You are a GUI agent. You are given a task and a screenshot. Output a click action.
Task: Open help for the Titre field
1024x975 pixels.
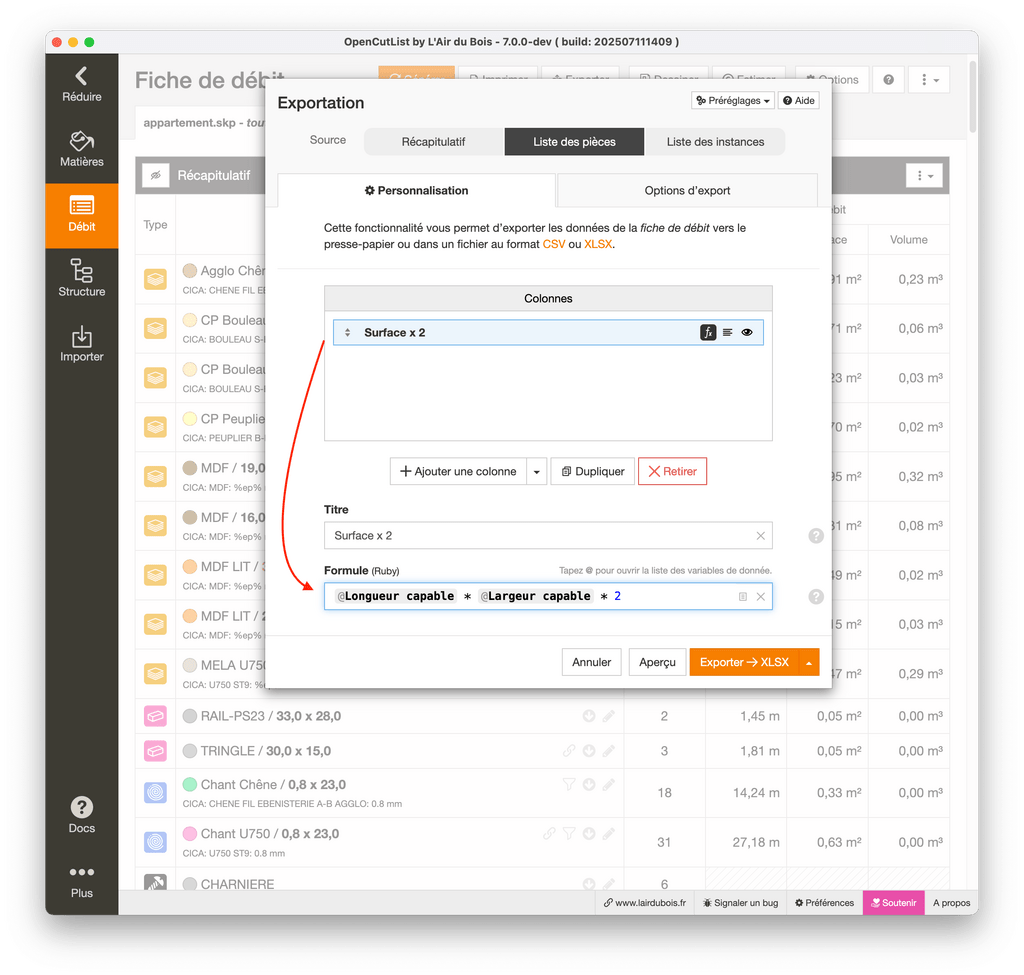(816, 535)
